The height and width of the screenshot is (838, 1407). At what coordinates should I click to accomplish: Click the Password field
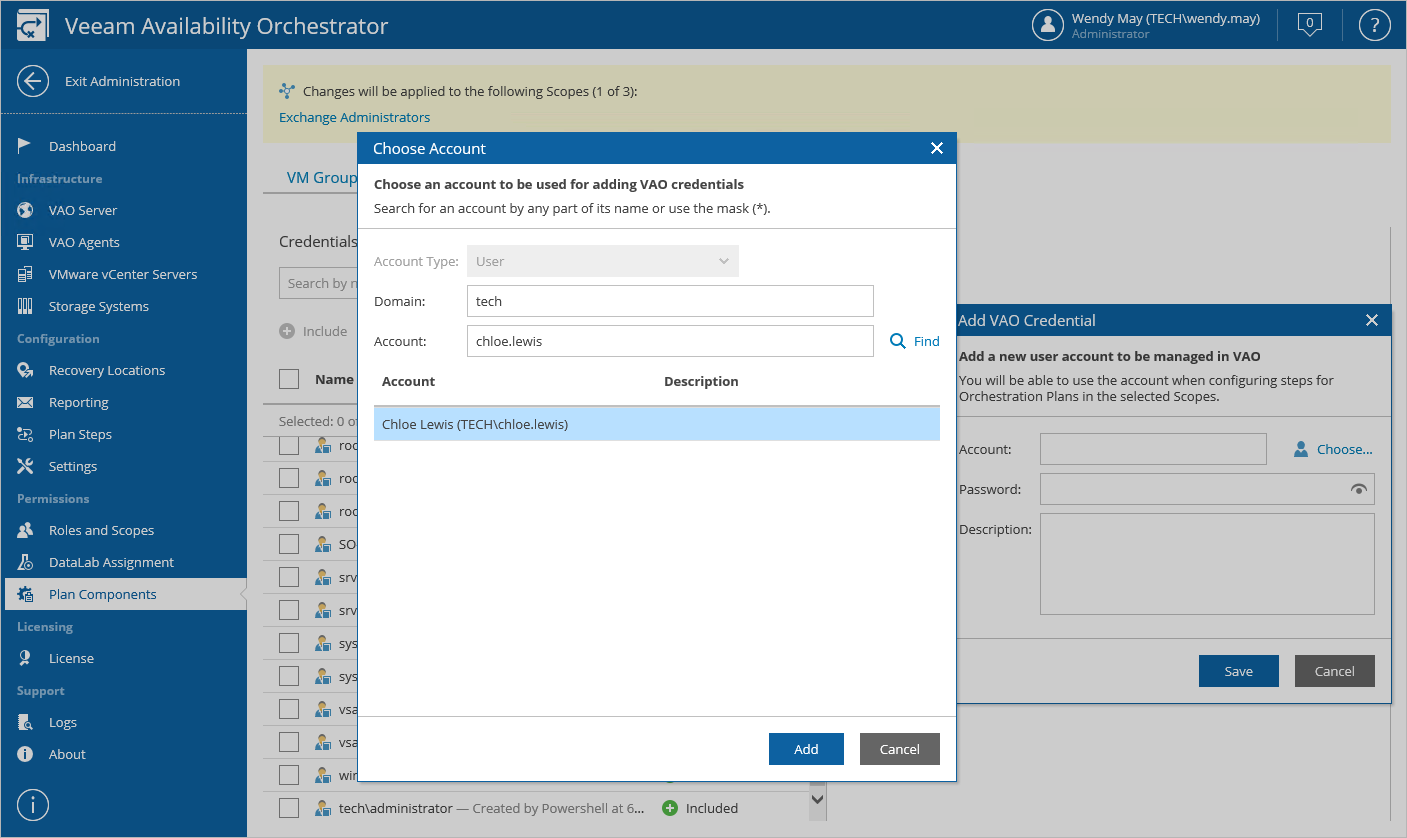pyautogui.click(x=1207, y=489)
